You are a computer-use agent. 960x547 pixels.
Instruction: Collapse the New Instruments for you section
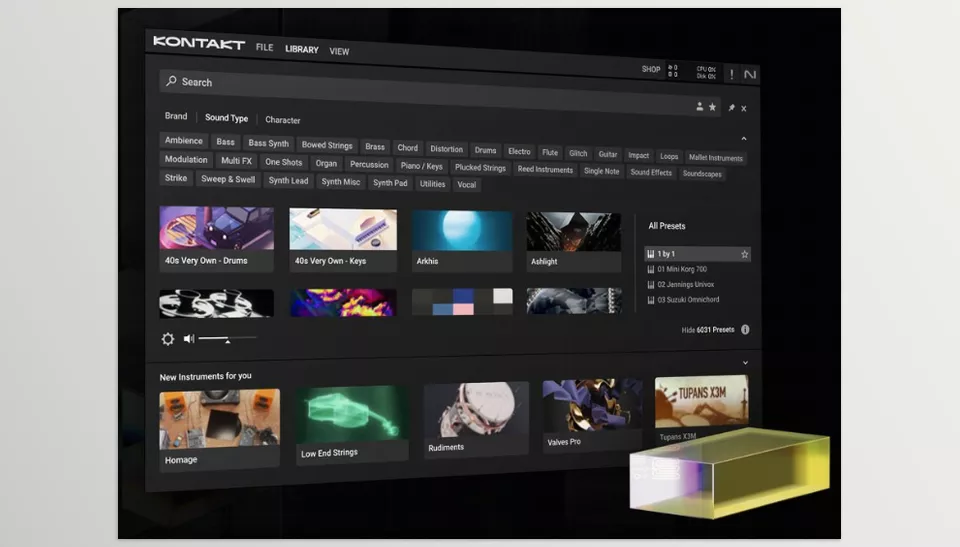click(745, 363)
